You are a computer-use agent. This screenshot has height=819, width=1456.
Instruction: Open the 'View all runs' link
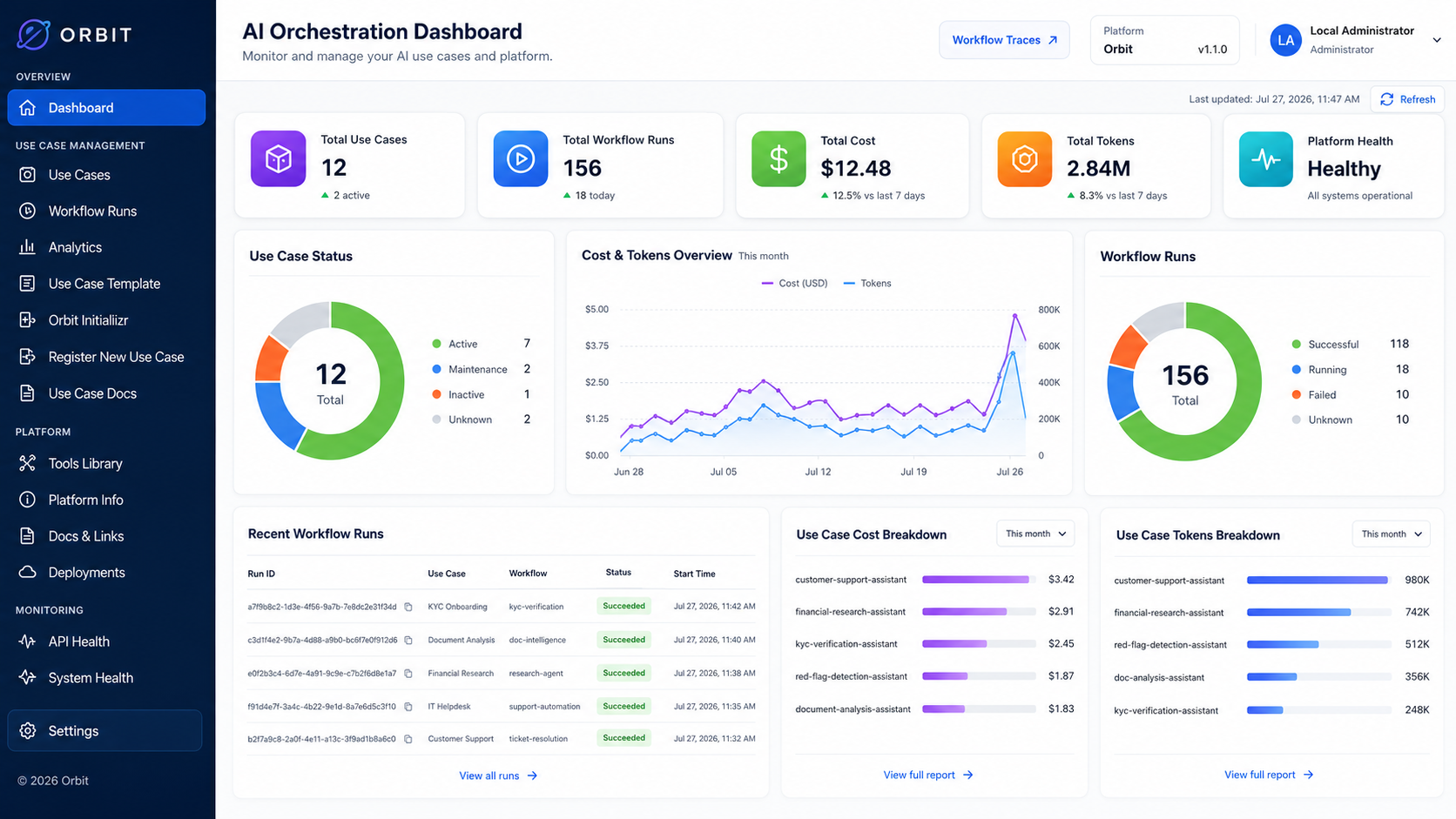(498, 775)
